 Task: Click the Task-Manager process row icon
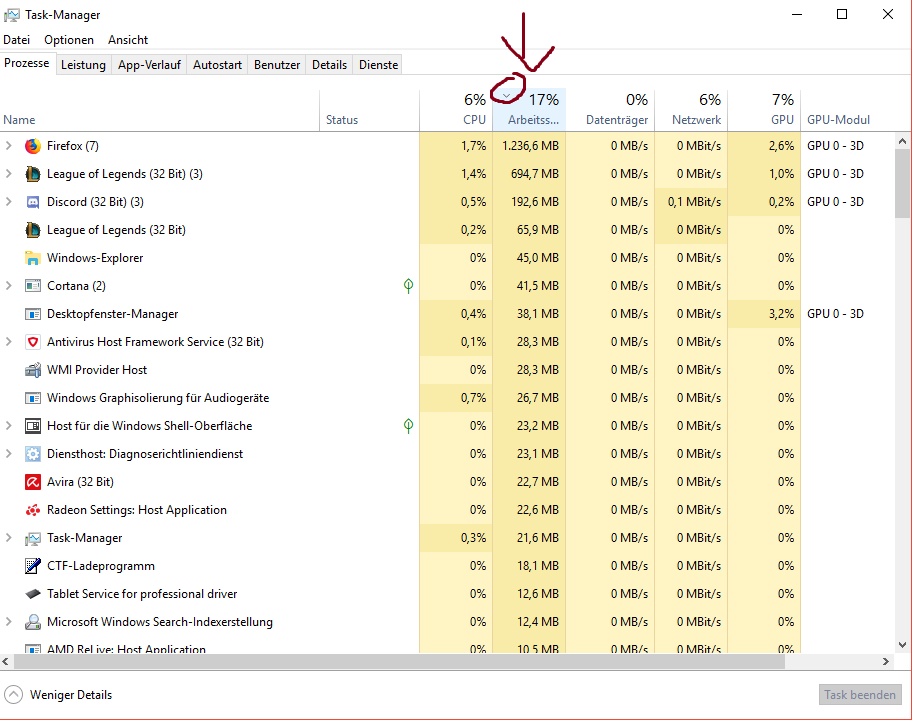click(x=33, y=538)
